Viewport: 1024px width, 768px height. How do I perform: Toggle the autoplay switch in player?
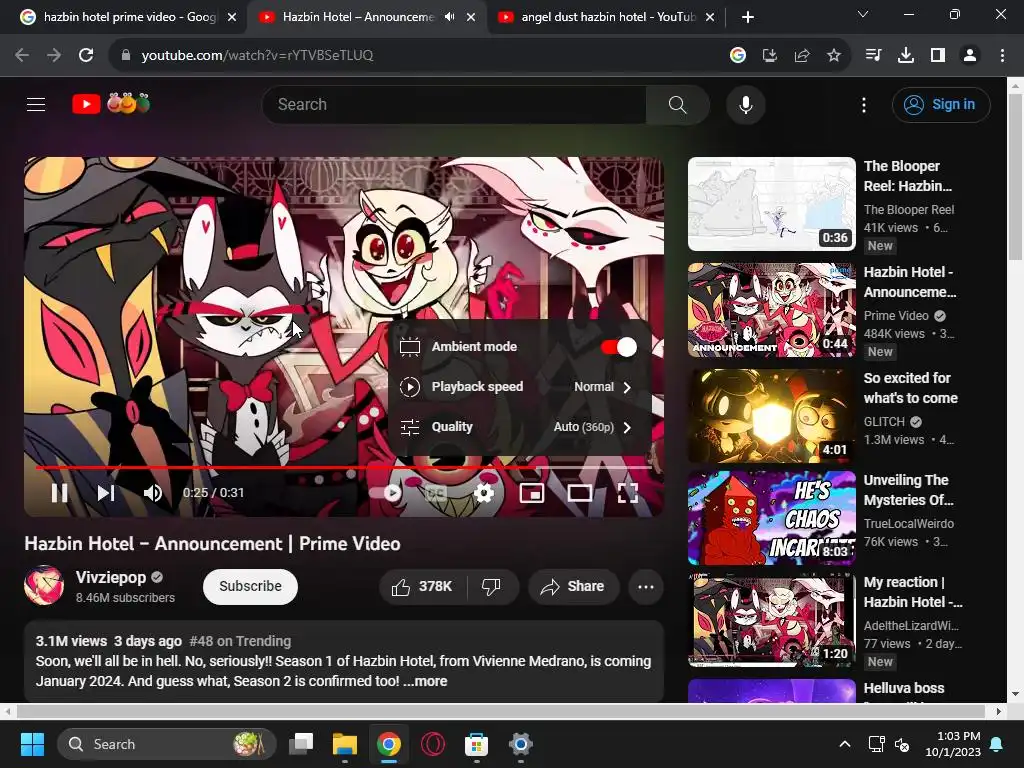coord(387,492)
